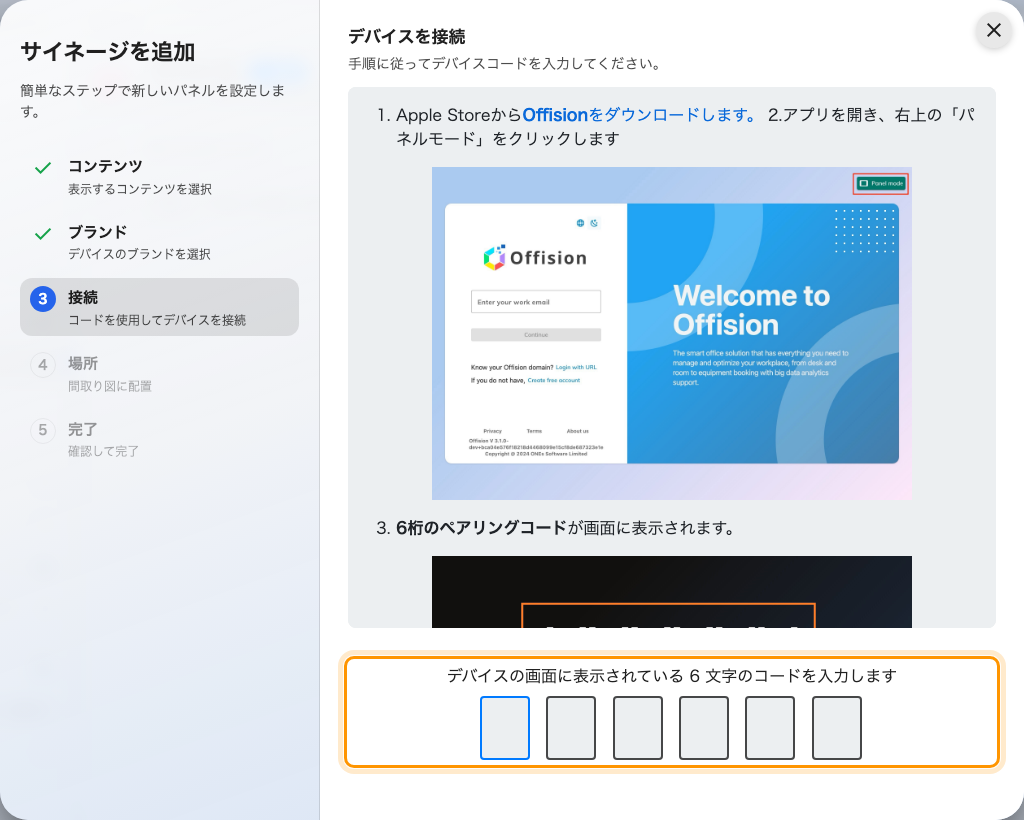Select the コンテンツ step

(x=159, y=176)
